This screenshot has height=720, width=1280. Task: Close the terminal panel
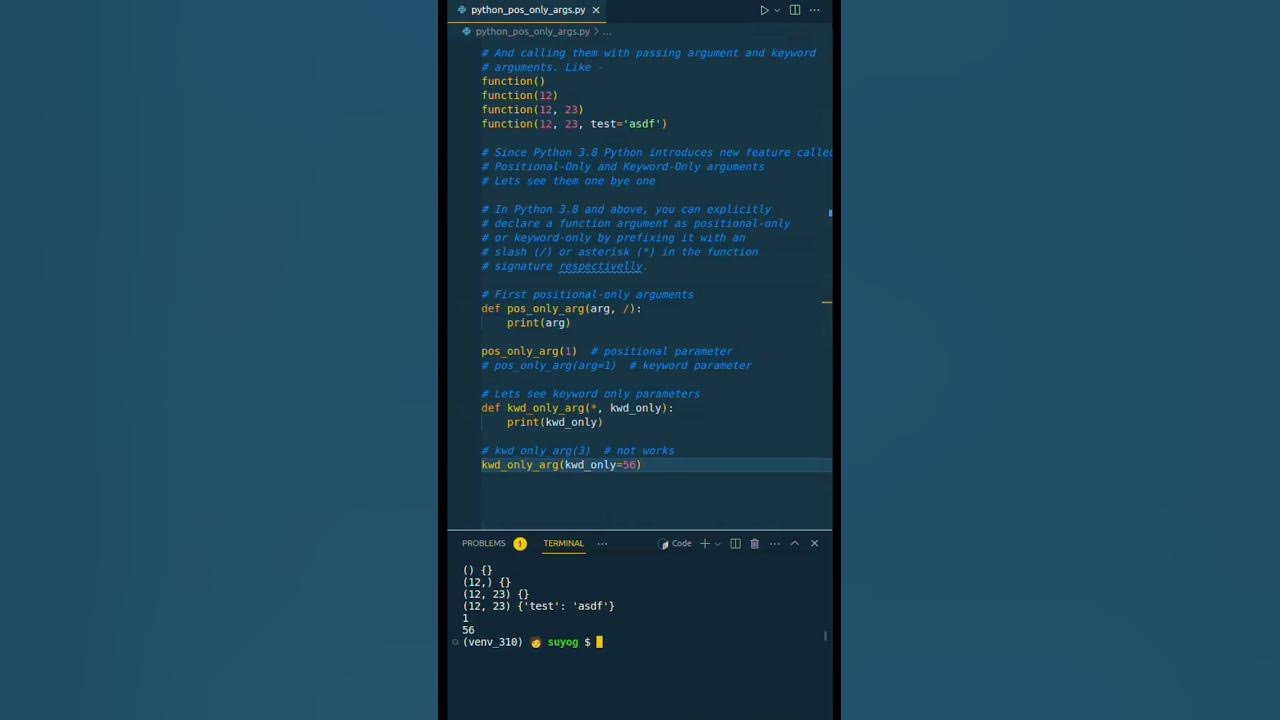point(814,544)
